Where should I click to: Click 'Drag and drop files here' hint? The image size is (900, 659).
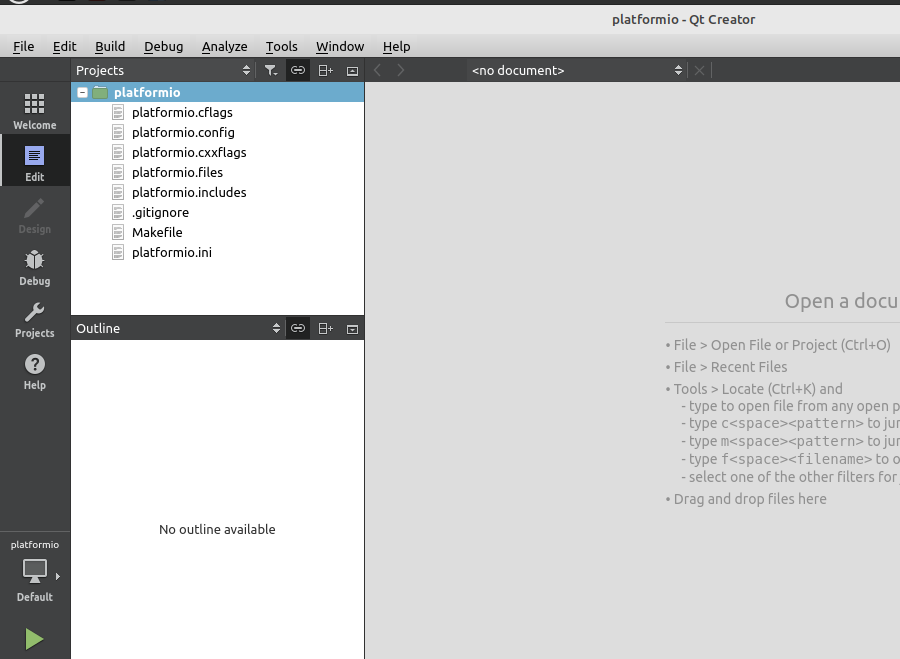[750, 499]
